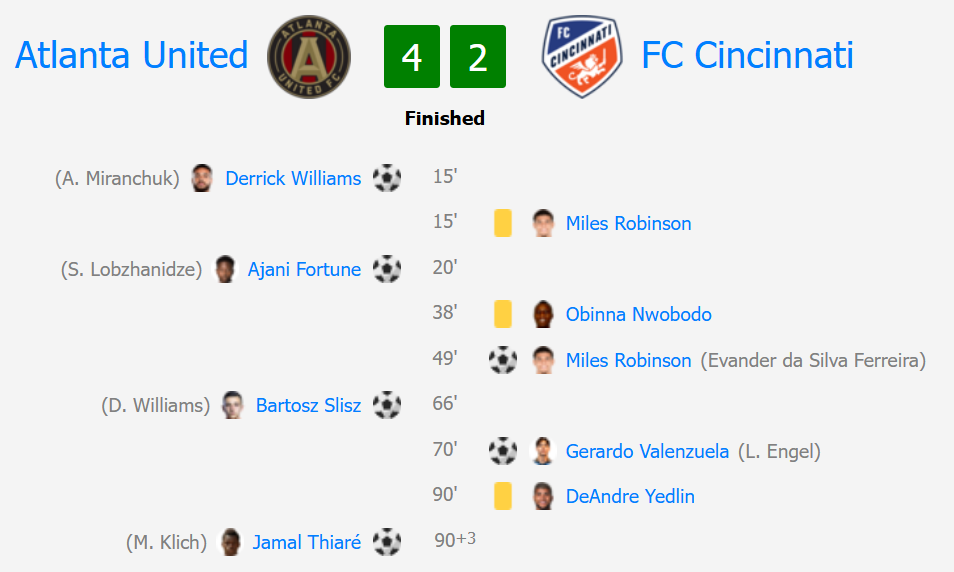This screenshot has width=954, height=572.
Task: Open DeAndre Yedlin player link
Action: click(x=630, y=497)
